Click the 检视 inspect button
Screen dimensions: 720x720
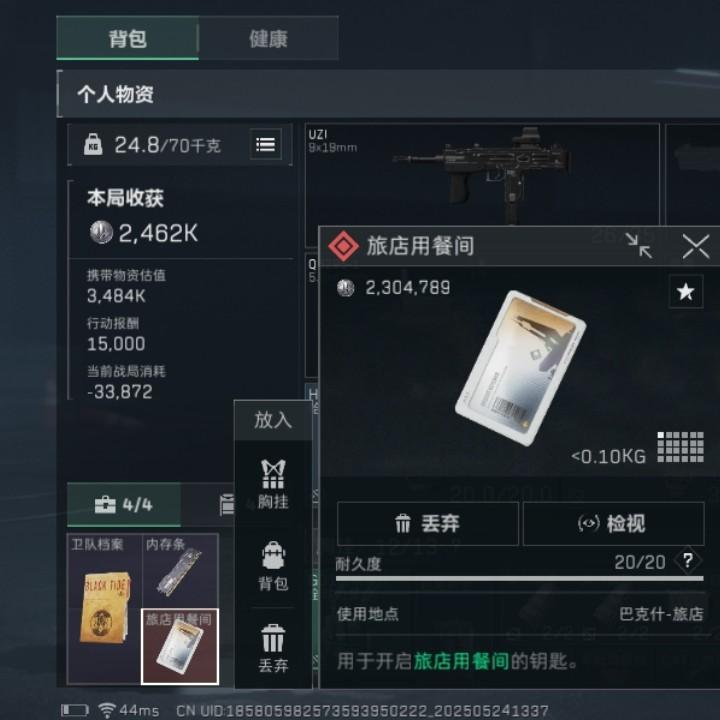[613, 523]
